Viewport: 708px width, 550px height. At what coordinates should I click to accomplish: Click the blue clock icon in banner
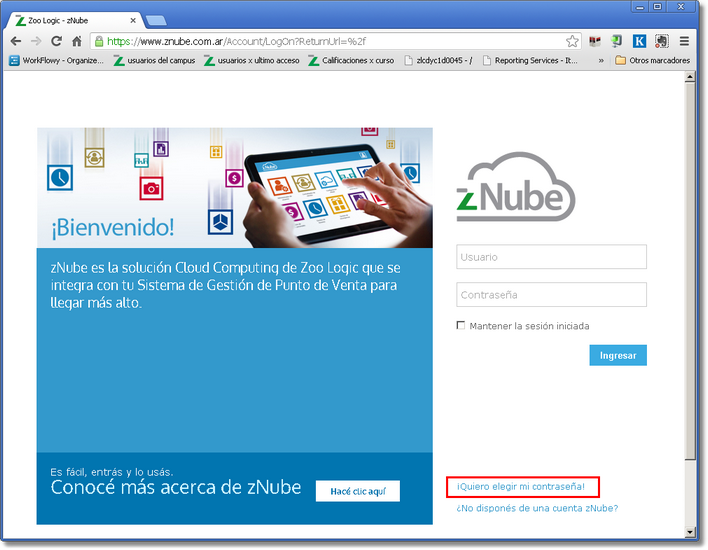point(61,177)
